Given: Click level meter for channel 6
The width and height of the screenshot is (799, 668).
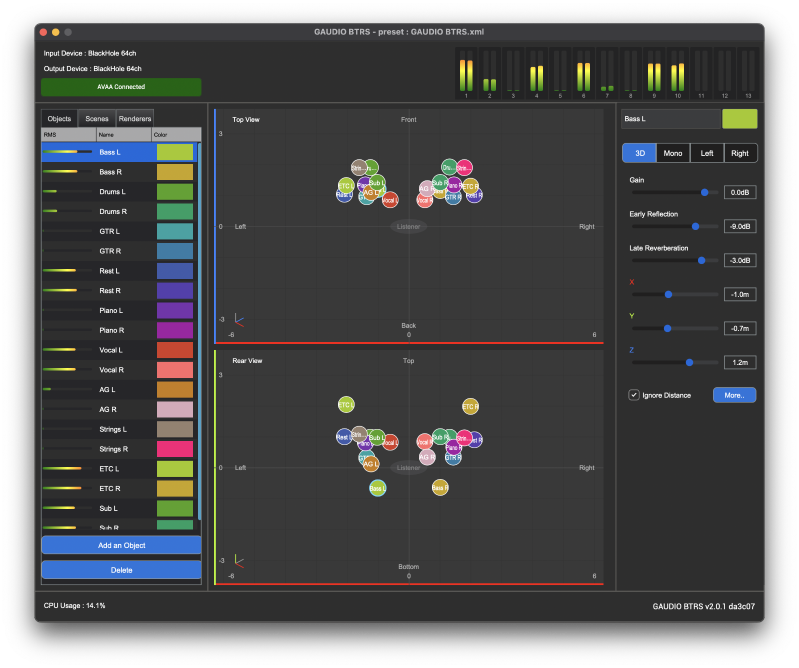Looking at the screenshot, I should pos(583,73).
